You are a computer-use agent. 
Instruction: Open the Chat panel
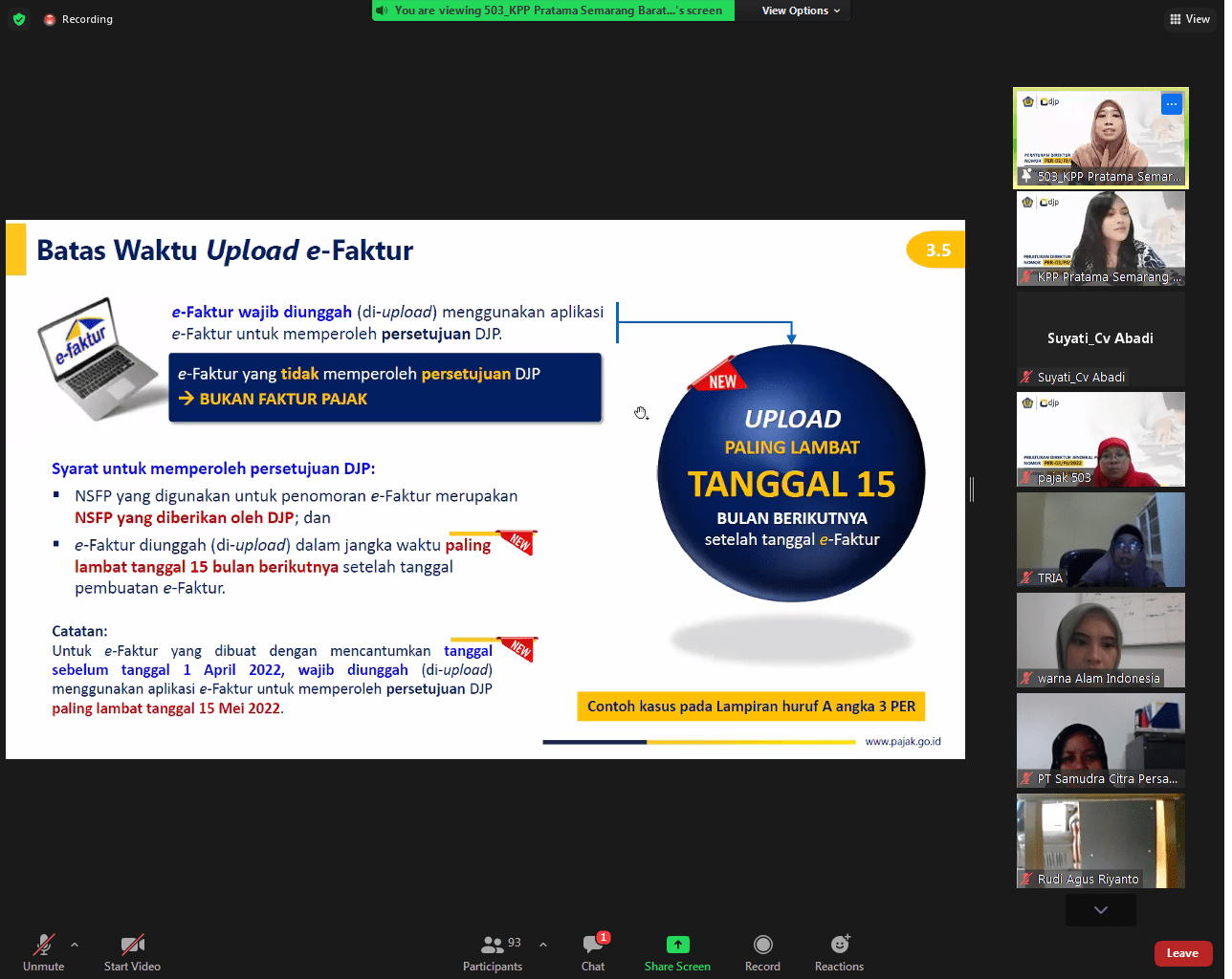(593, 951)
